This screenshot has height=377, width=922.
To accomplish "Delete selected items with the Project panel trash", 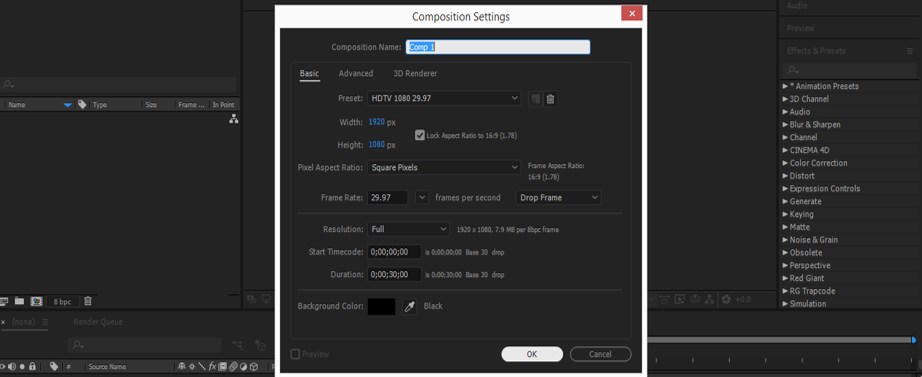I will coord(88,301).
